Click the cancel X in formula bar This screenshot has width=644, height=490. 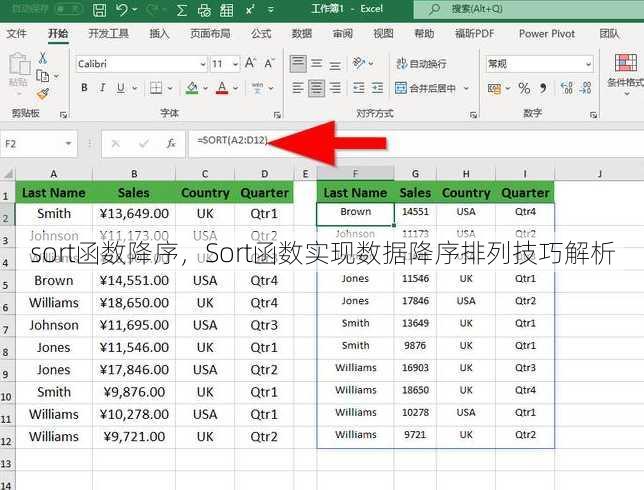tap(116, 143)
